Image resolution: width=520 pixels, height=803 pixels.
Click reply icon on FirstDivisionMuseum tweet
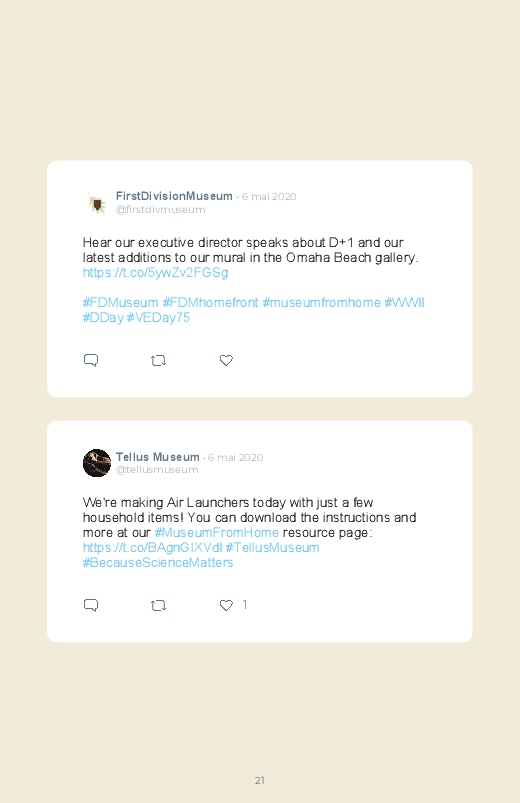point(91,361)
